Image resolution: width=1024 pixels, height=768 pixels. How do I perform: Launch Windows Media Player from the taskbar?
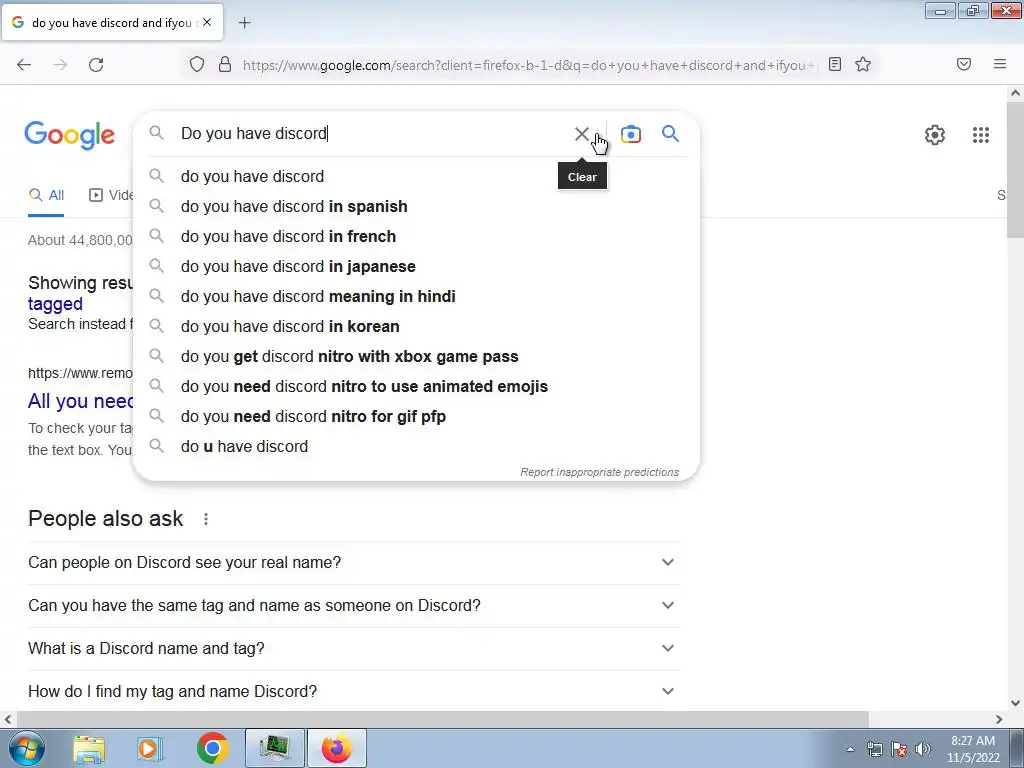click(149, 749)
